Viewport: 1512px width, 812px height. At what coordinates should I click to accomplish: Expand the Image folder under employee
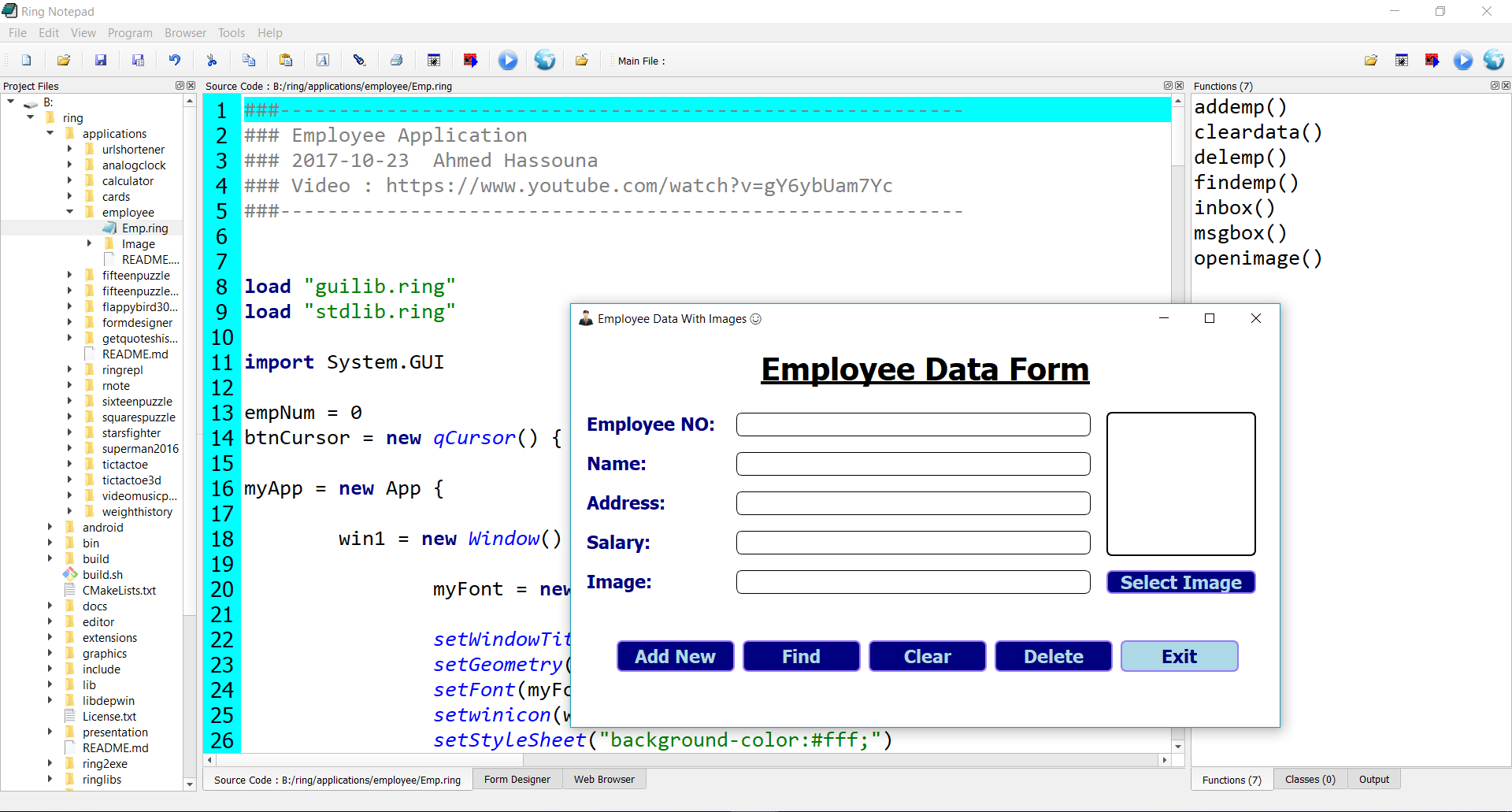tap(90, 243)
